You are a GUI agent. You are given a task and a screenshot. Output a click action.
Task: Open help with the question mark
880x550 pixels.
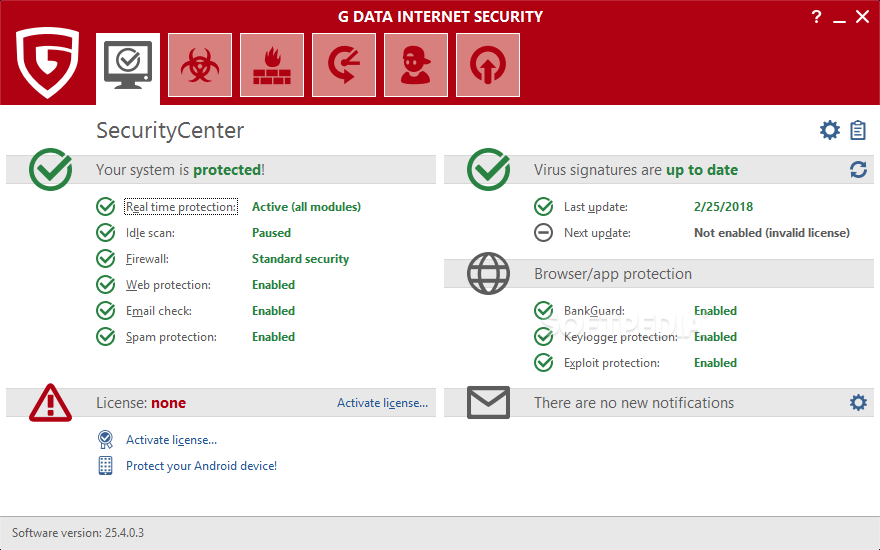click(817, 17)
